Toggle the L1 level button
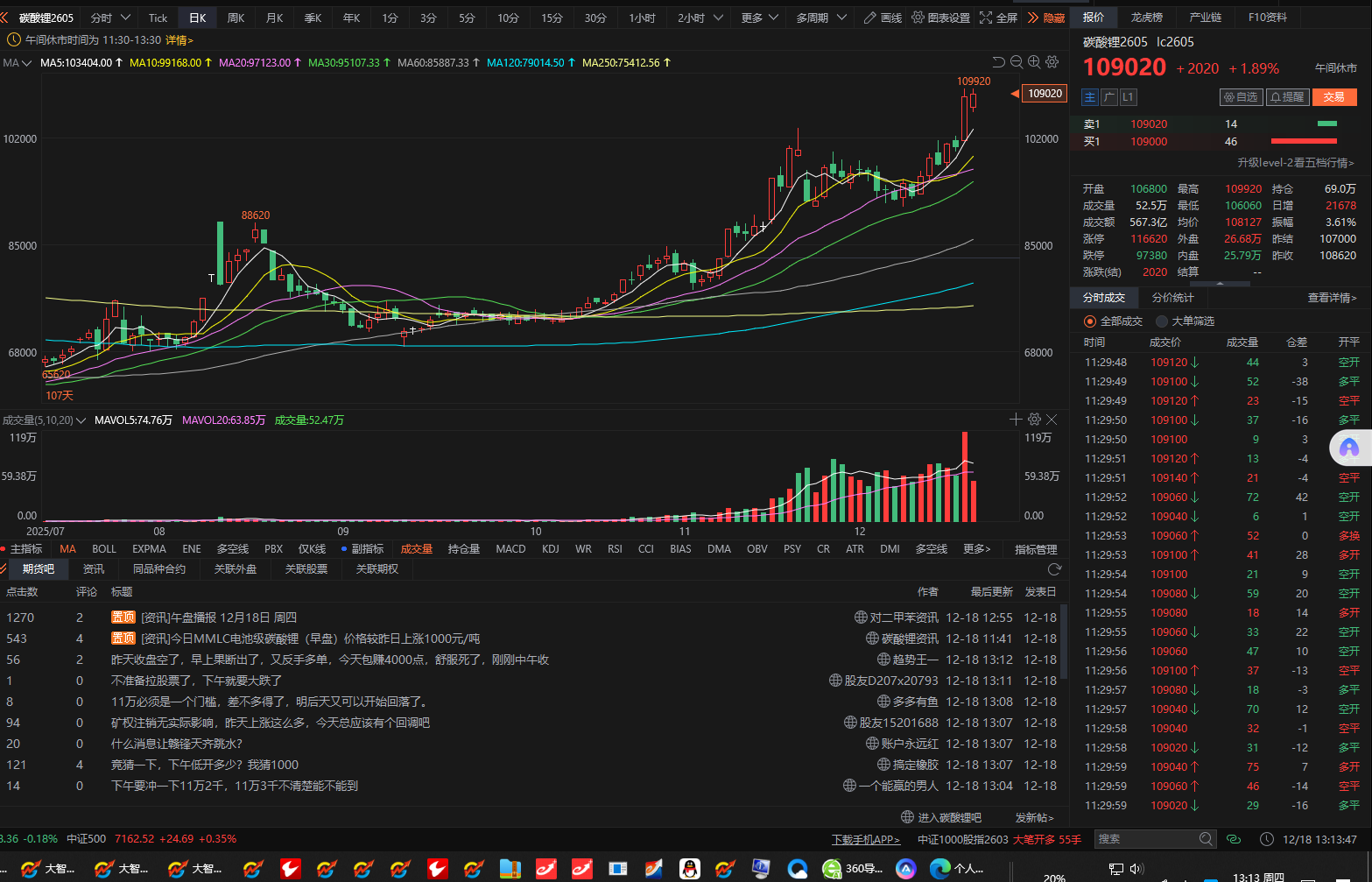Viewport: 1372px width, 882px height. pos(1128,97)
